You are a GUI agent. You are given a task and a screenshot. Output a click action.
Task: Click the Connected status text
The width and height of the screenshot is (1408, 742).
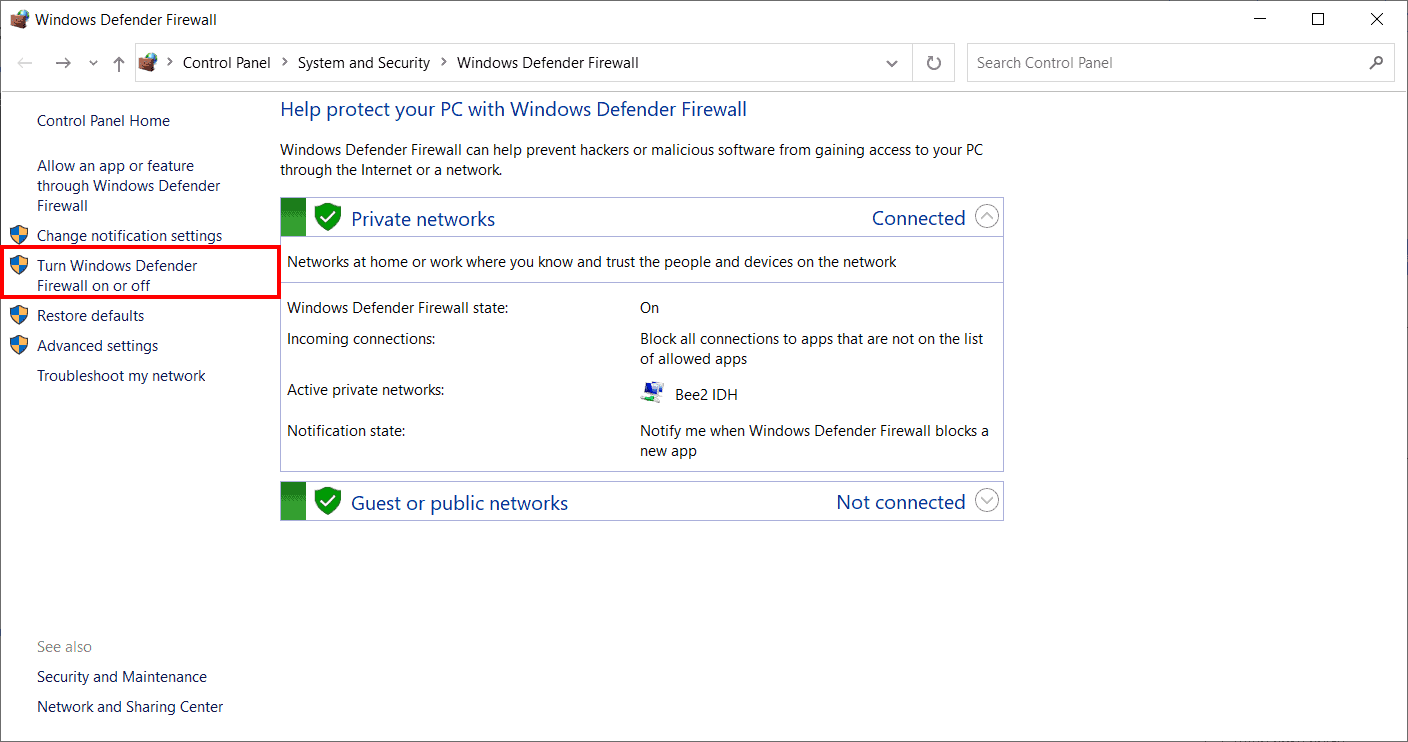click(x=918, y=218)
